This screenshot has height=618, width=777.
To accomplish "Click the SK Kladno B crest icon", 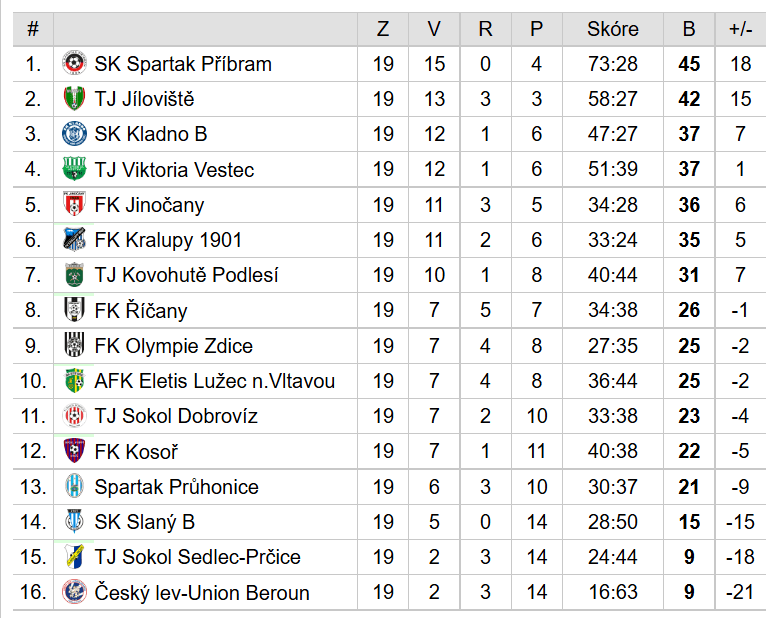I will click(x=74, y=134).
